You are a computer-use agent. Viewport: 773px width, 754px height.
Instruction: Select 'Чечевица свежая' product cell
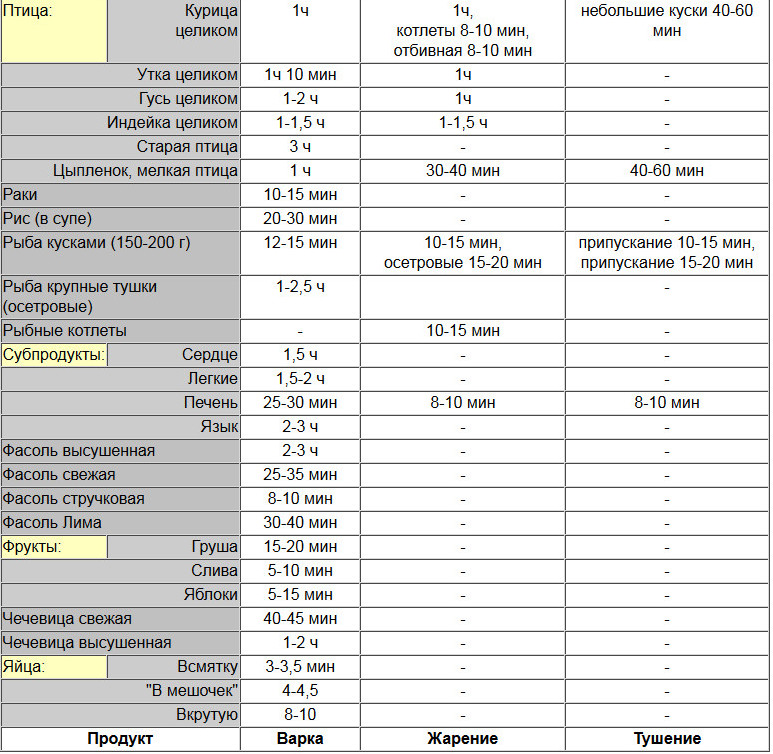click(x=120, y=619)
